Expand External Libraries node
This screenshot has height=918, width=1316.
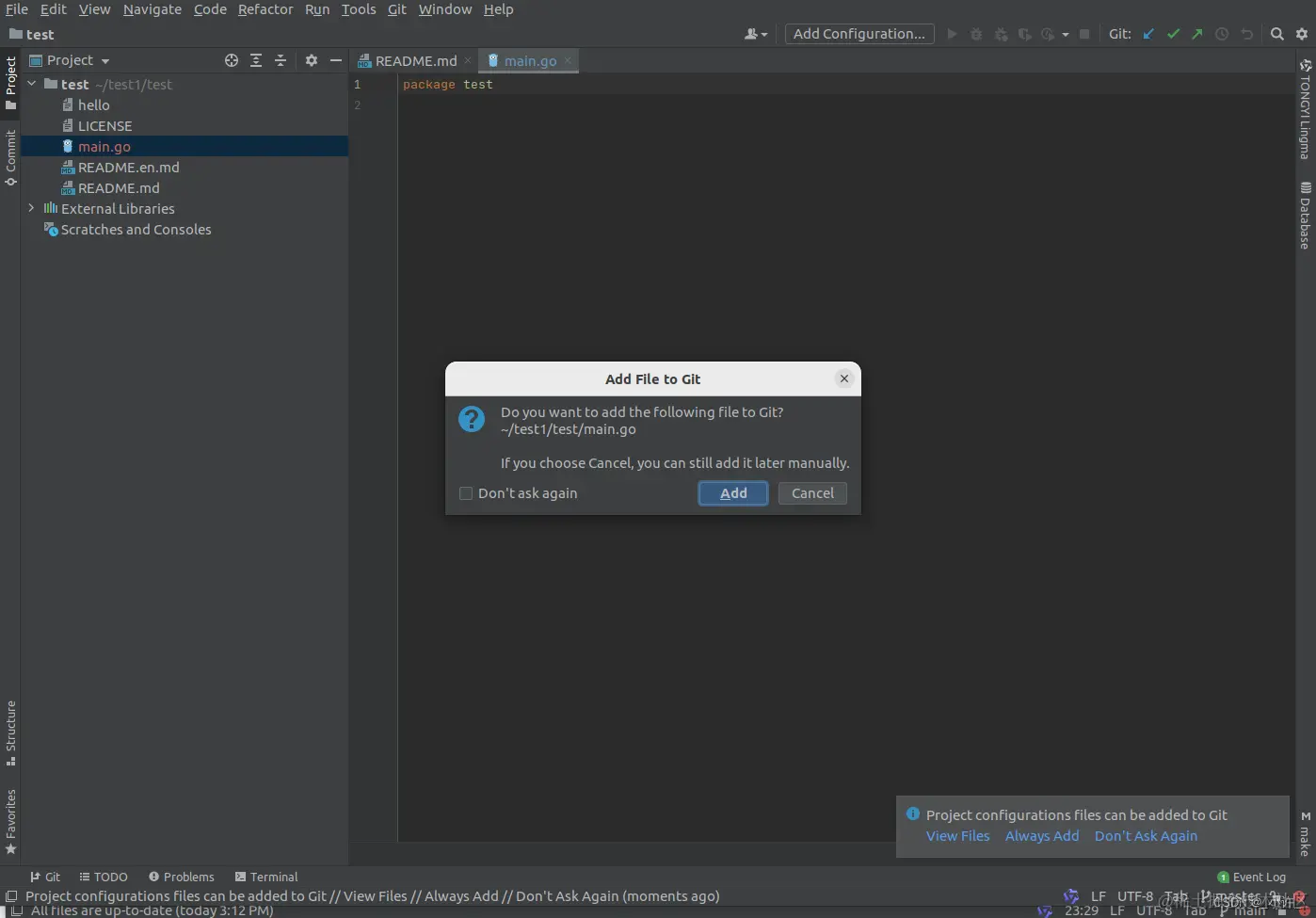tap(32, 208)
